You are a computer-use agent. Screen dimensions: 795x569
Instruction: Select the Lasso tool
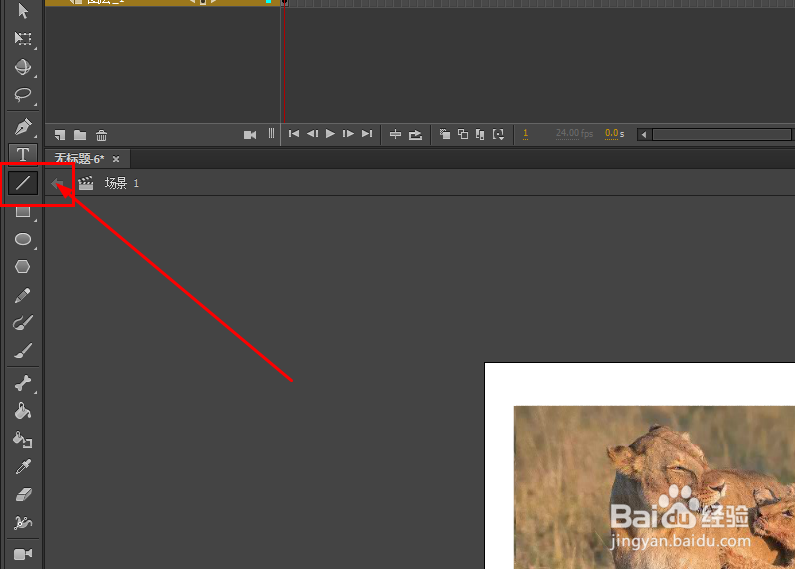click(x=23, y=95)
